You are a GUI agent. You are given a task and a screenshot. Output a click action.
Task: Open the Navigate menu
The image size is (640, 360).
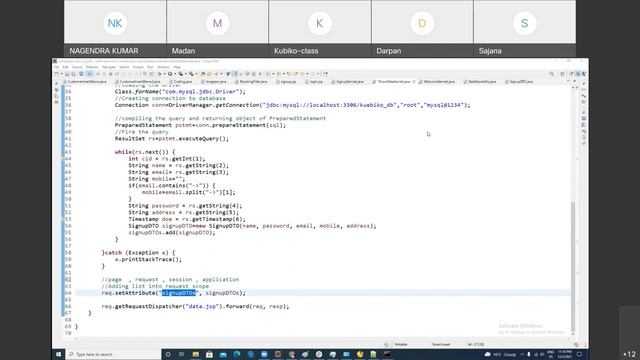109,67
